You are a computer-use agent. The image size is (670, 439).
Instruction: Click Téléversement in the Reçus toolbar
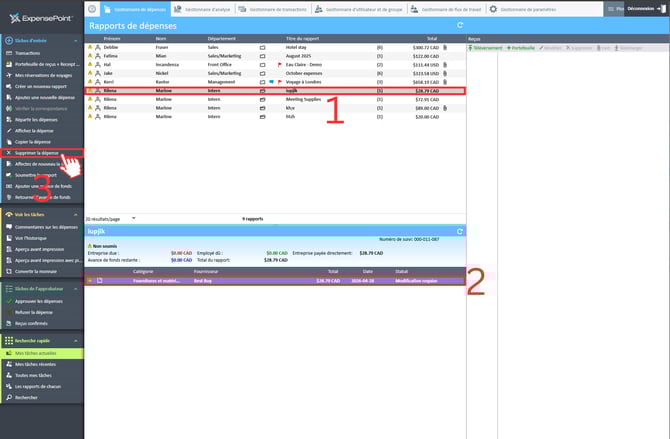(486, 47)
